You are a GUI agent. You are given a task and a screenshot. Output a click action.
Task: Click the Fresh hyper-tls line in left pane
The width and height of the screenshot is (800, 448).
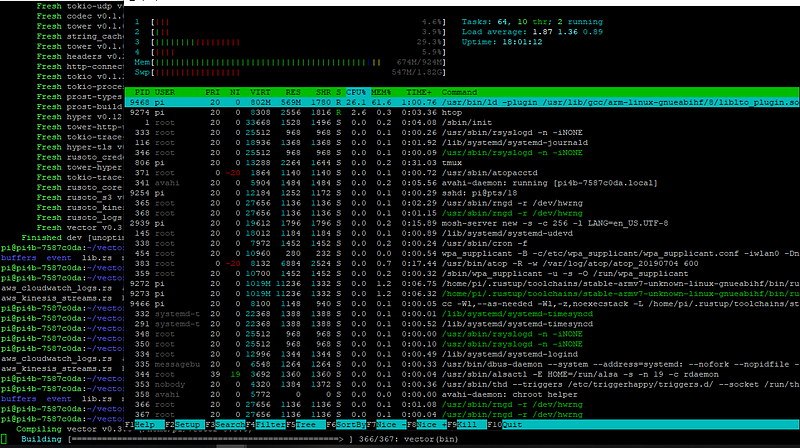coord(80,147)
